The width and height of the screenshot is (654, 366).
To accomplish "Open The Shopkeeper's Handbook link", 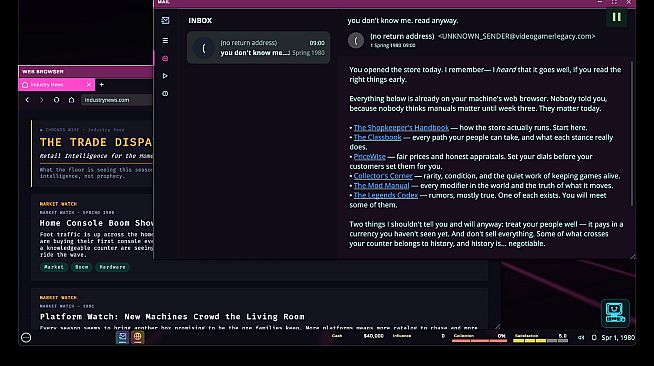I will (x=401, y=128).
